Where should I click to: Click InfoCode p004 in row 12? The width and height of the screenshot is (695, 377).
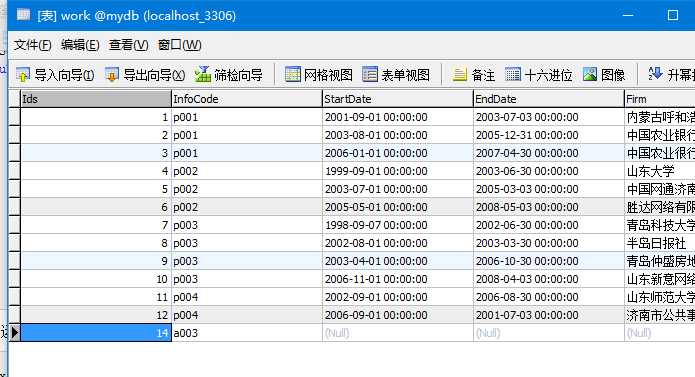pos(247,315)
